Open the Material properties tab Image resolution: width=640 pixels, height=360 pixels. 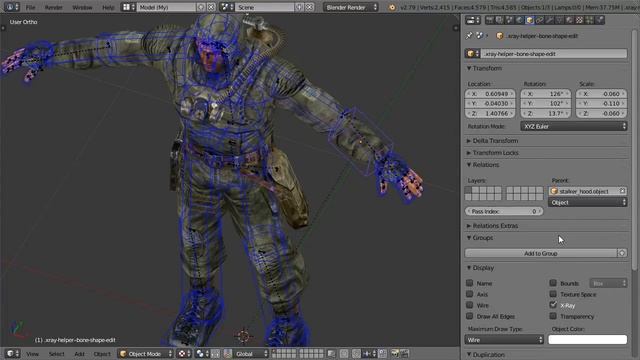tap(569, 20)
